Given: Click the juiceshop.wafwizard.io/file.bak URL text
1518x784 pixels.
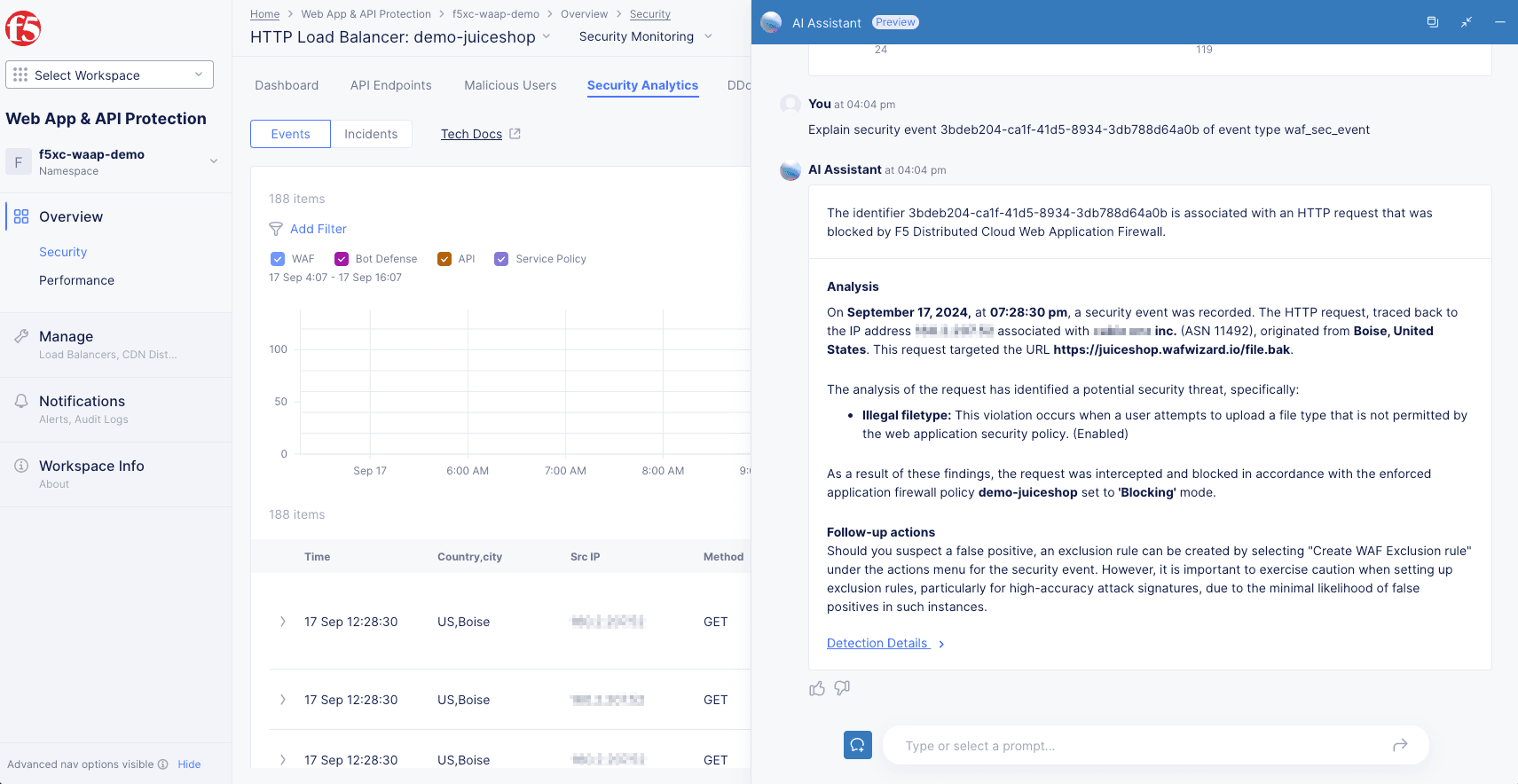Looking at the screenshot, I should click(x=1172, y=349).
